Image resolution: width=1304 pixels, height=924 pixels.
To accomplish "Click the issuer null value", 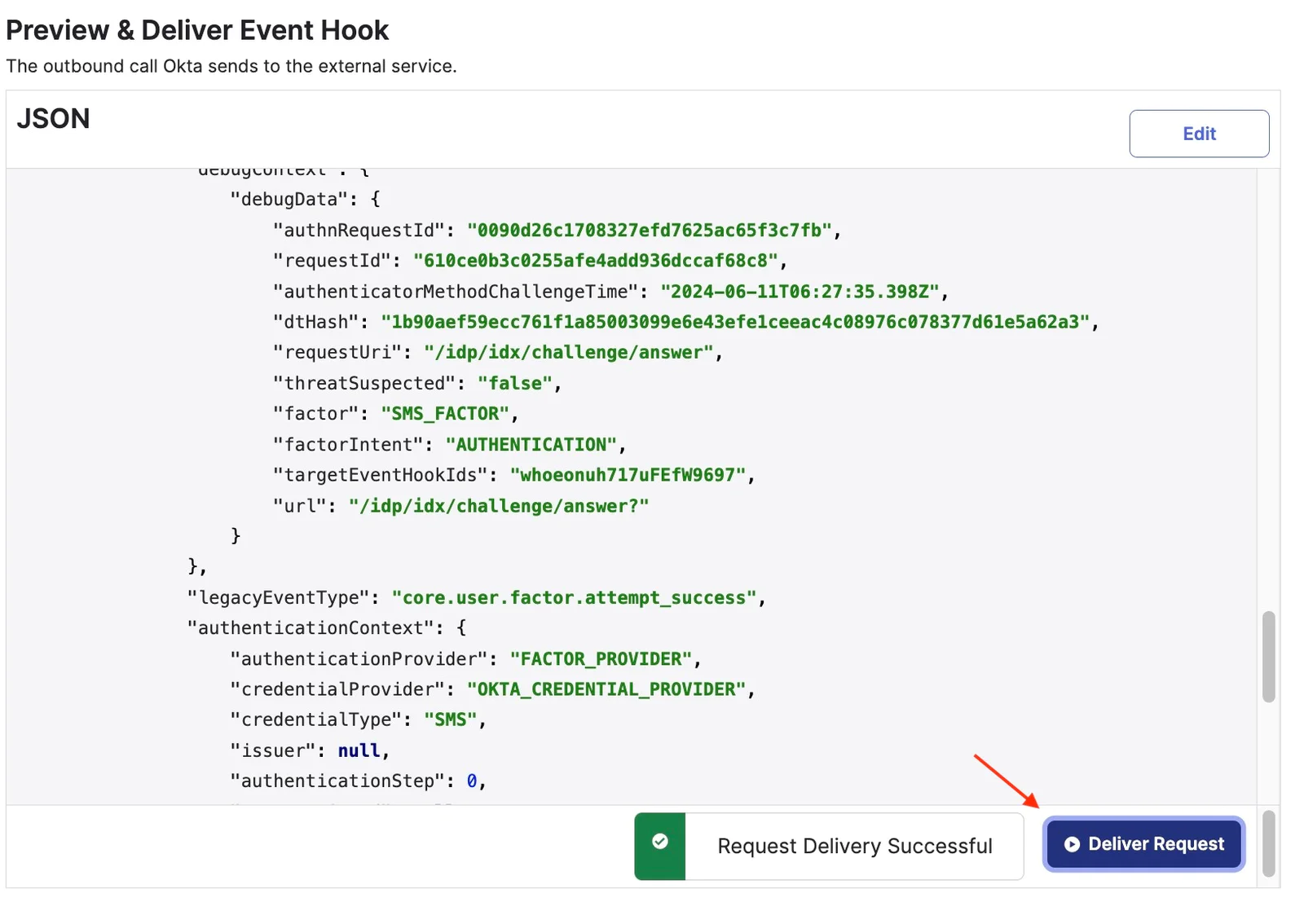I will point(359,750).
